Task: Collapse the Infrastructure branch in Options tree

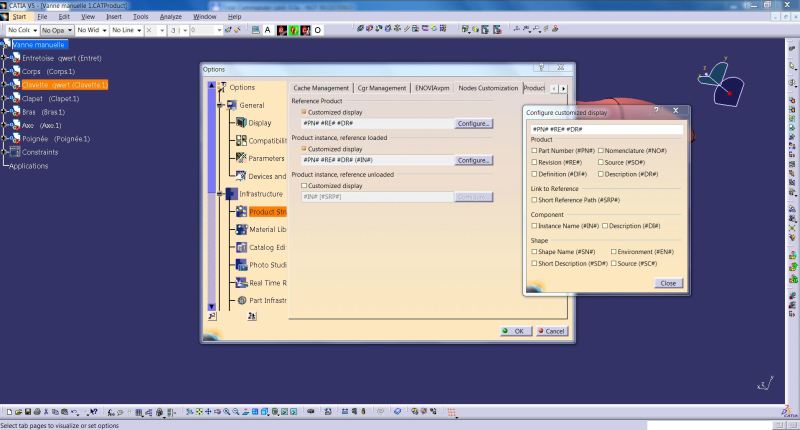Action: pyautogui.click(x=220, y=194)
